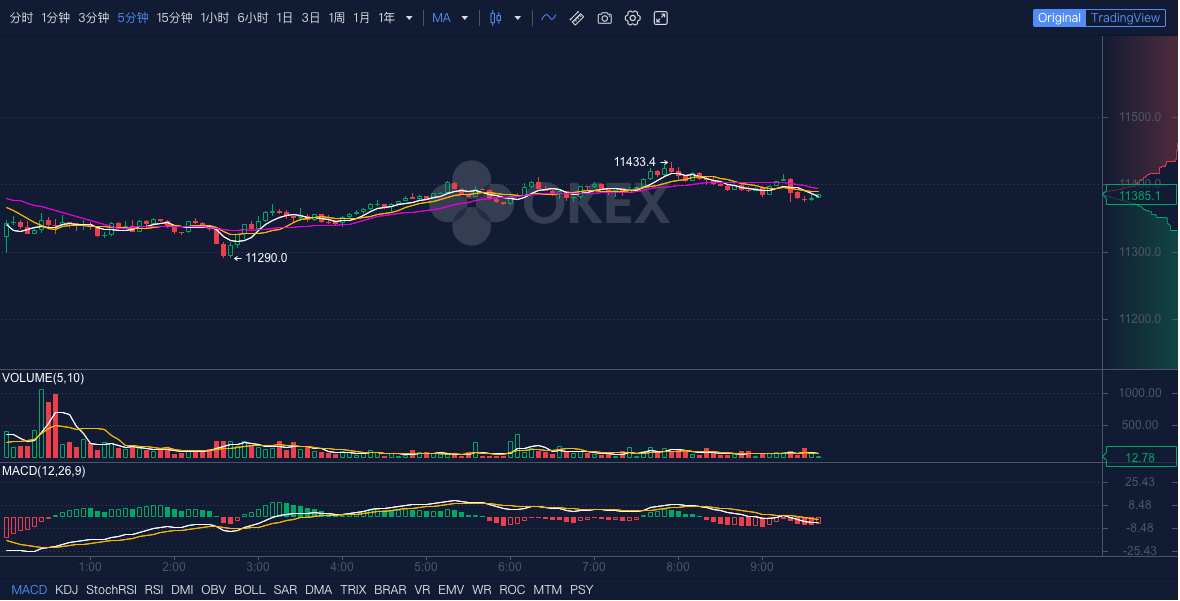The width and height of the screenshot is (1180, 601).
Task: Click the 9:00 time axis marker
Action: (762, 566)
